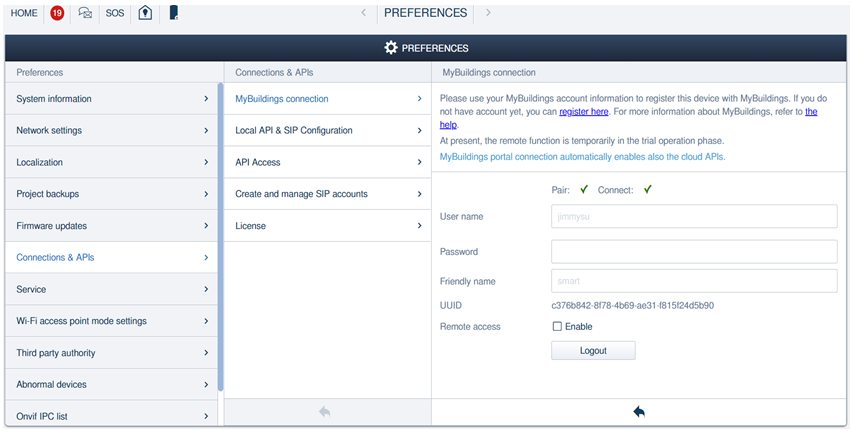Screen dimensions: 852x431
Task: Go to next page with right arrow beside PREFERENCES
Action: (x=488, y=13)
